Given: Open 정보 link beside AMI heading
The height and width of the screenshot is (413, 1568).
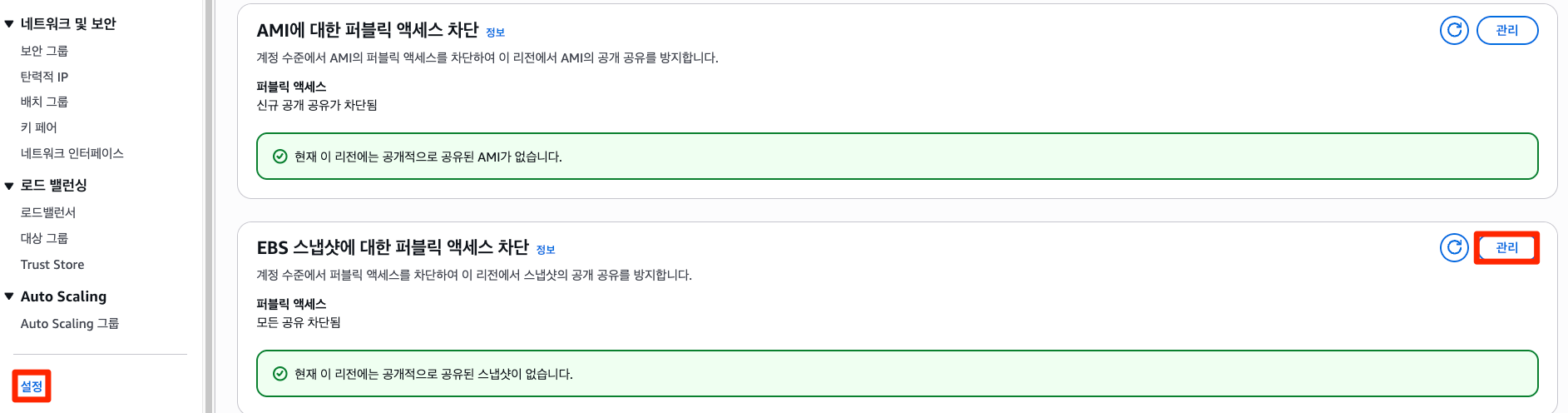Looking at the screenshot, I should point(495,32).
